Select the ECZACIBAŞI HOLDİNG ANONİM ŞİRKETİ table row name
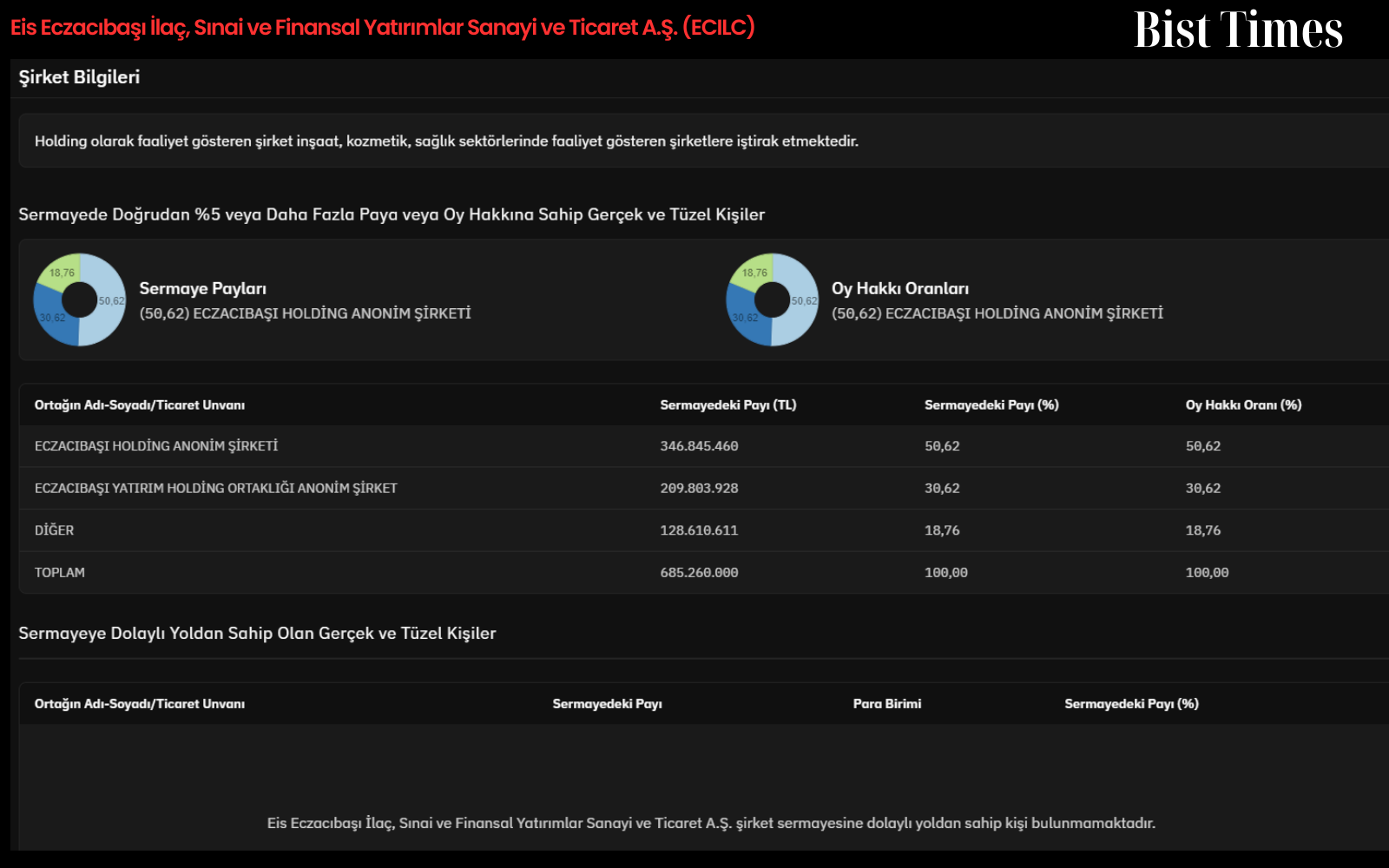 [x=156, y=445]
